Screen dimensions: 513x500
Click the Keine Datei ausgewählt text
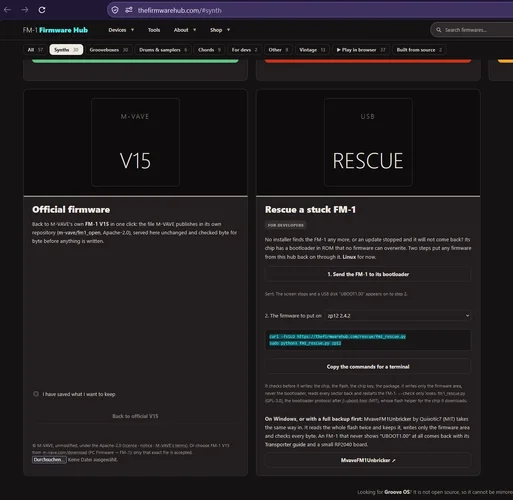tap(93, 460)
